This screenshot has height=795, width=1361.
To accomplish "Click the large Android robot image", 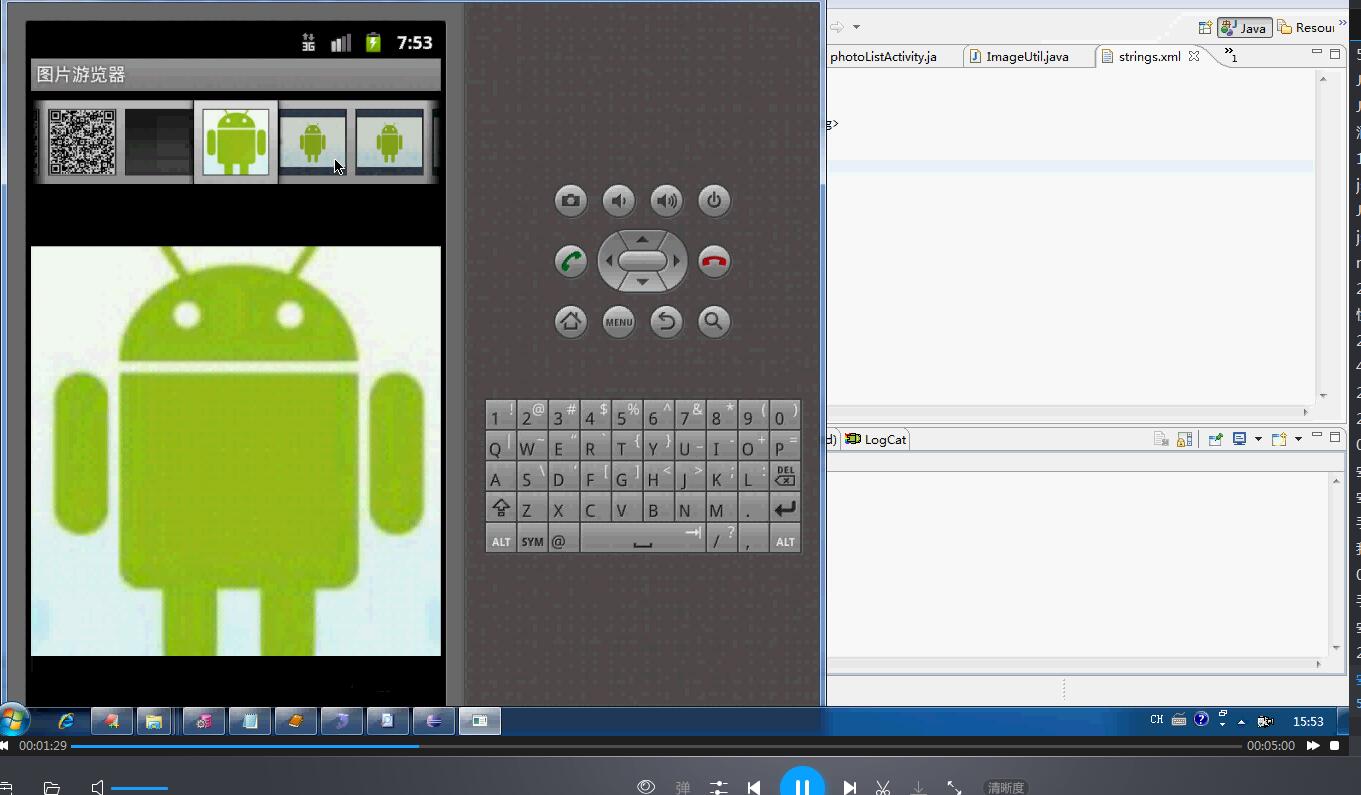I will pos(236,451).
